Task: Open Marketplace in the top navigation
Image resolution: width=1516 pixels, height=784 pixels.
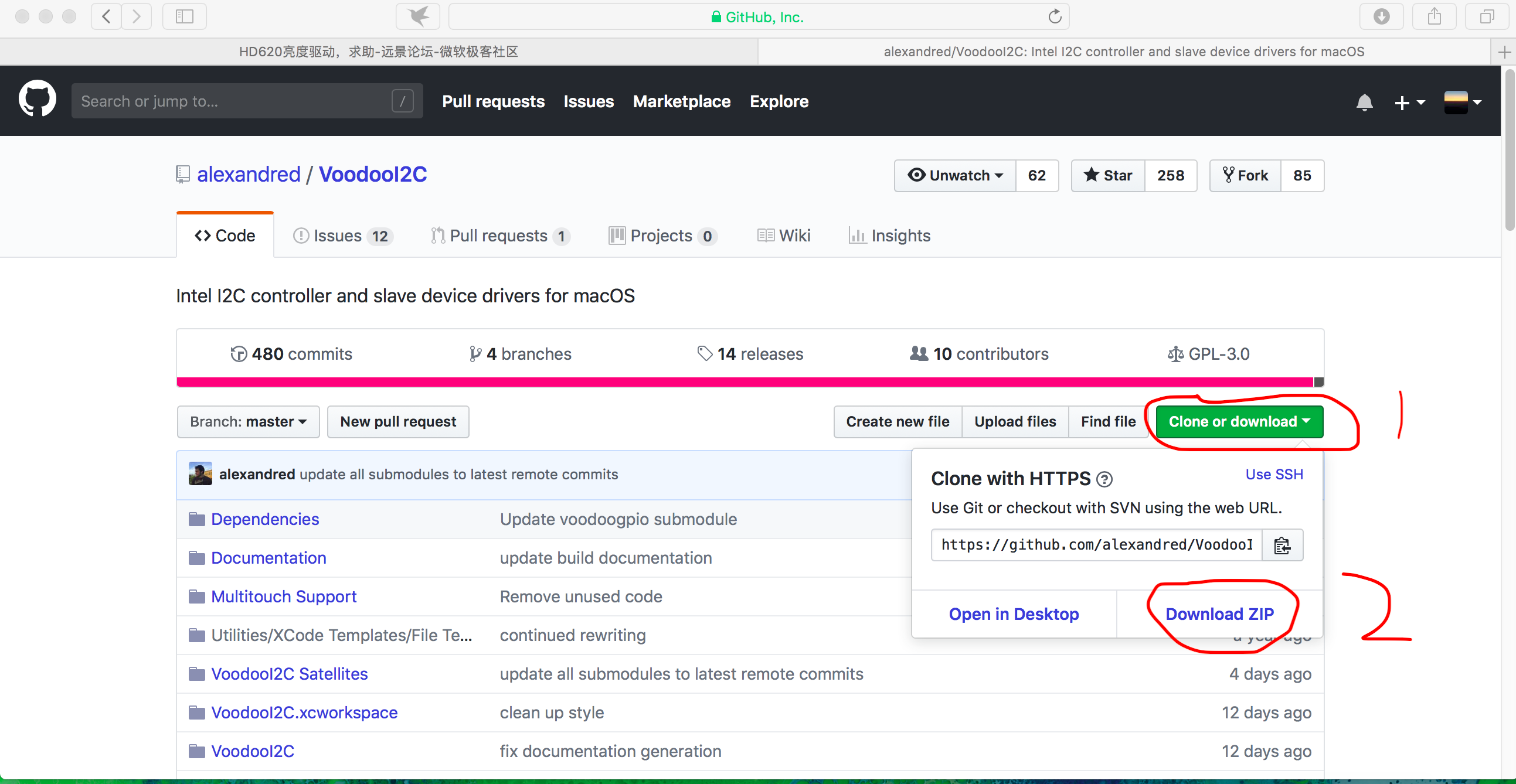Action: (x=681, y=101)
